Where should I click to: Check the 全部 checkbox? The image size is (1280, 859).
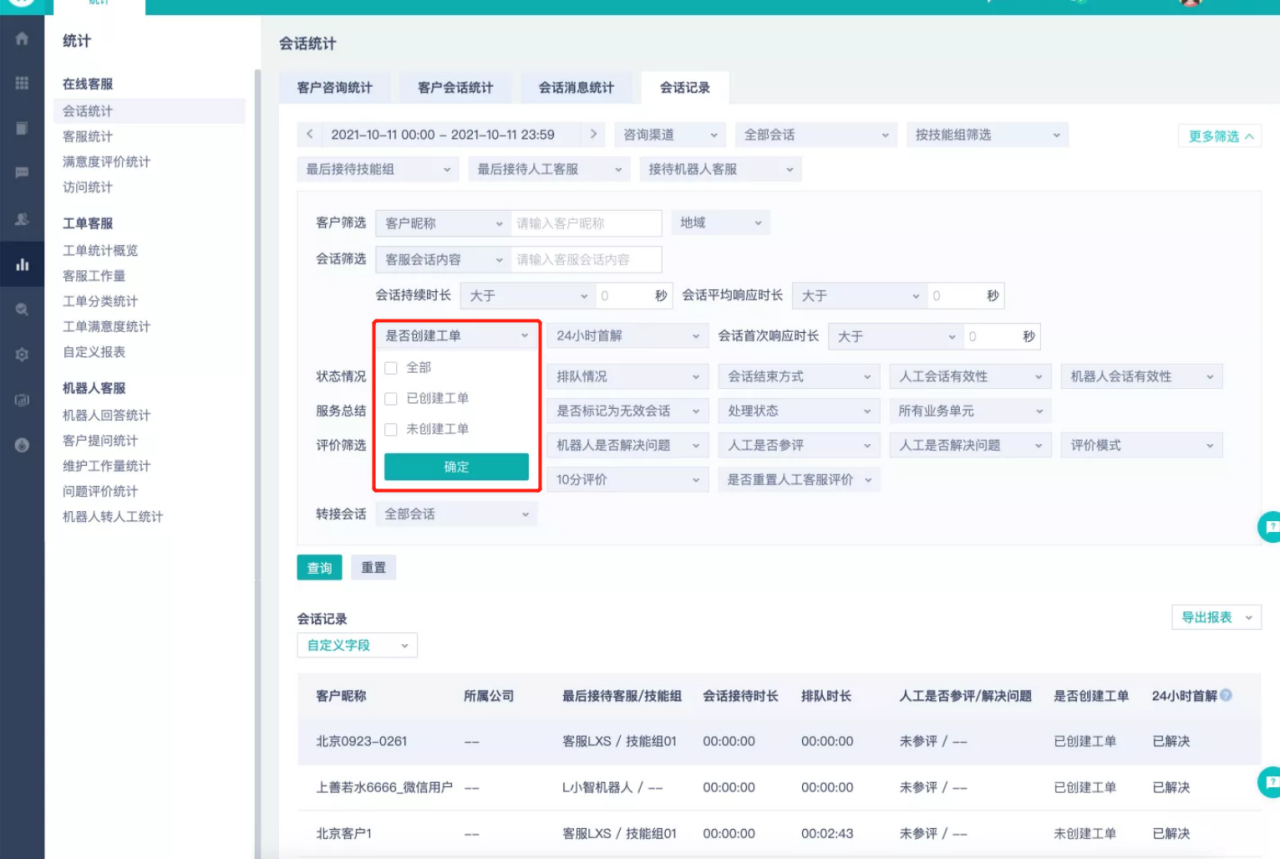[x=391, y=368]
